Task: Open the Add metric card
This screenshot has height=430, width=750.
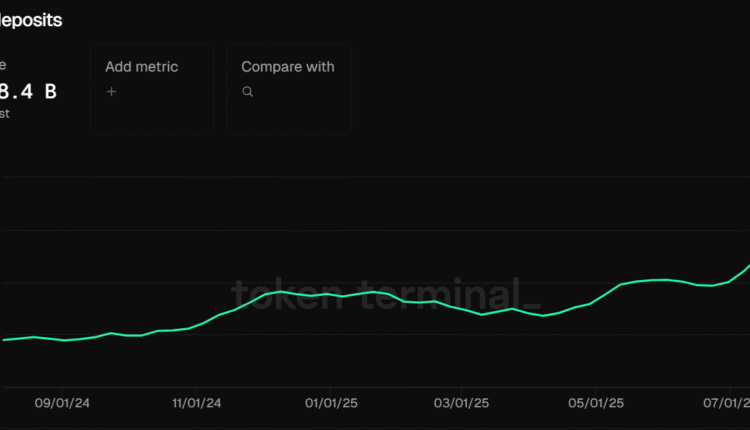Action: [x=151, y=88]
